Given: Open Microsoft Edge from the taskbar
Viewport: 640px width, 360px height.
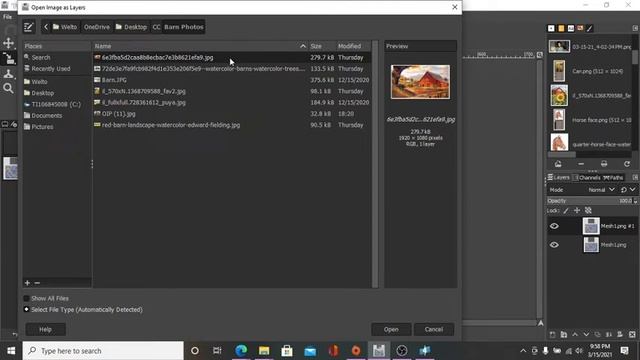Looking at the screenshot, I should coord(241,351).
